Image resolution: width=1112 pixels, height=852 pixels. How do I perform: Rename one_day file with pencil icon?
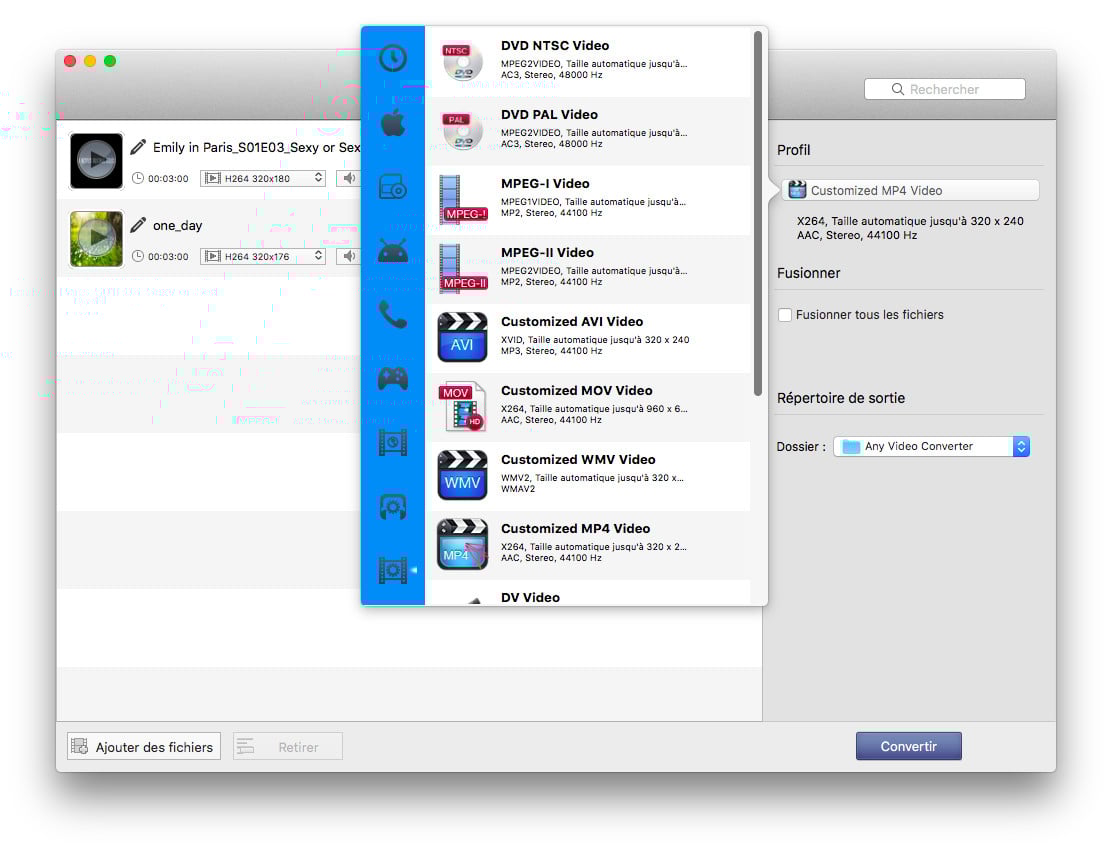138,225
